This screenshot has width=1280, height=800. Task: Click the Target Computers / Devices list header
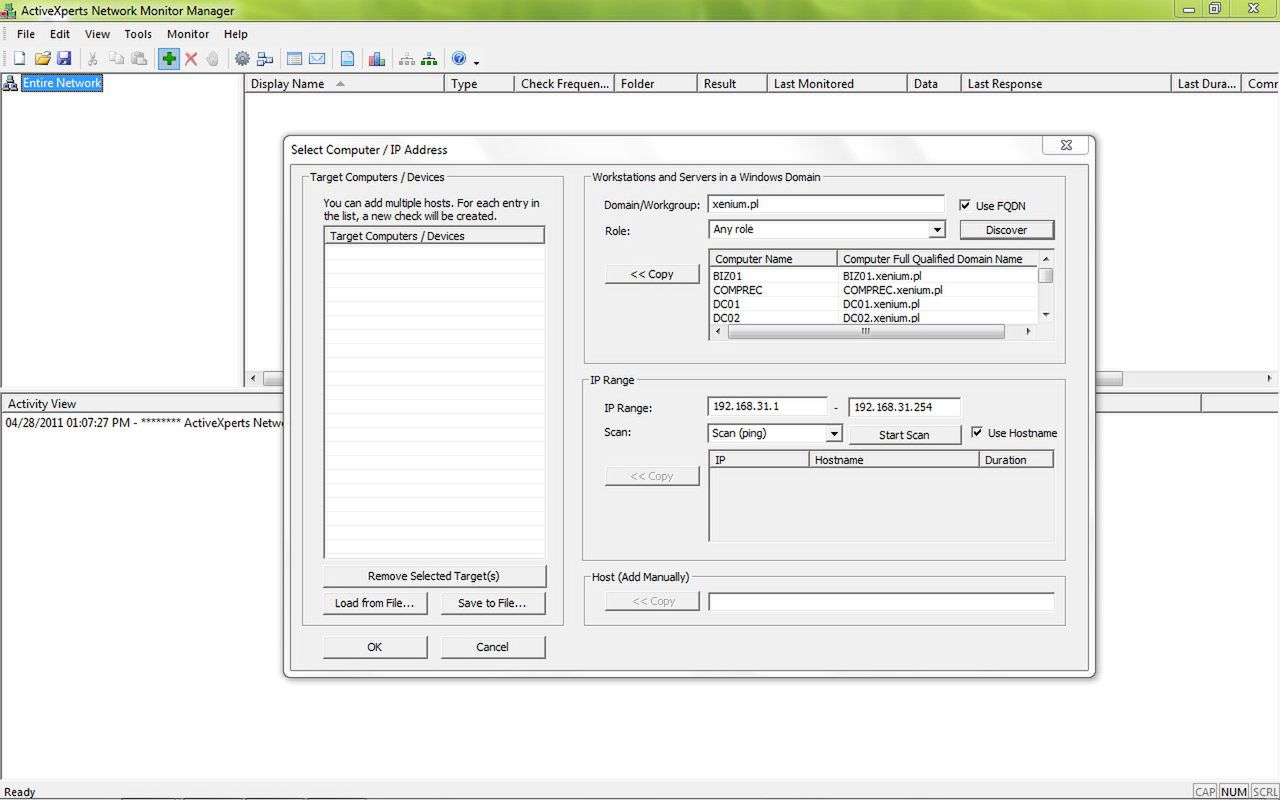pos(434,236)
